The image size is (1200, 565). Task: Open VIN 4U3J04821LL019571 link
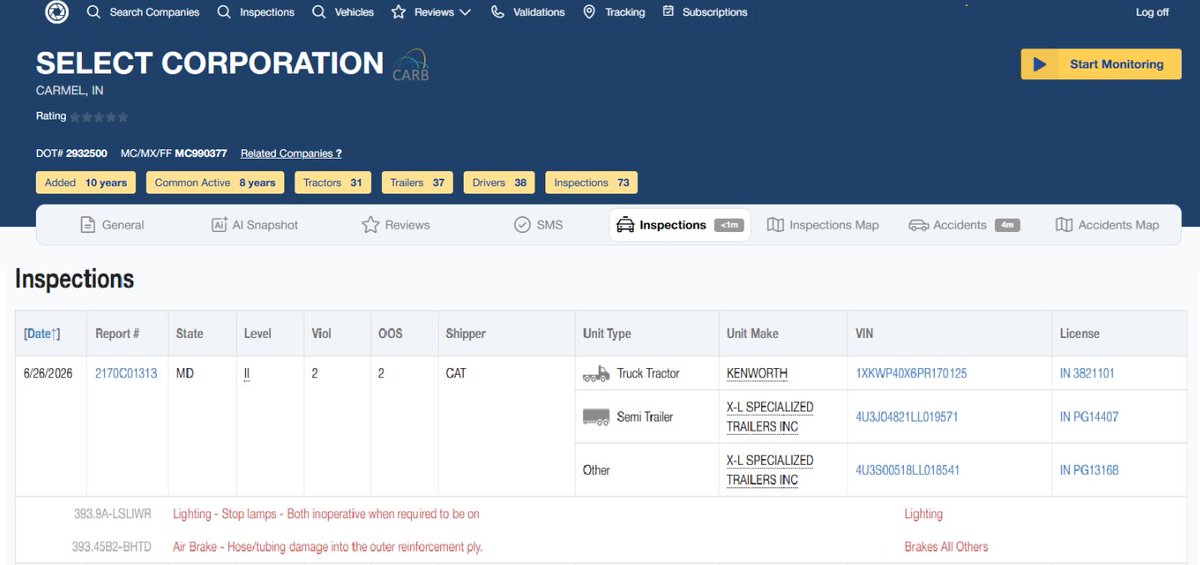tap(907, 417)
